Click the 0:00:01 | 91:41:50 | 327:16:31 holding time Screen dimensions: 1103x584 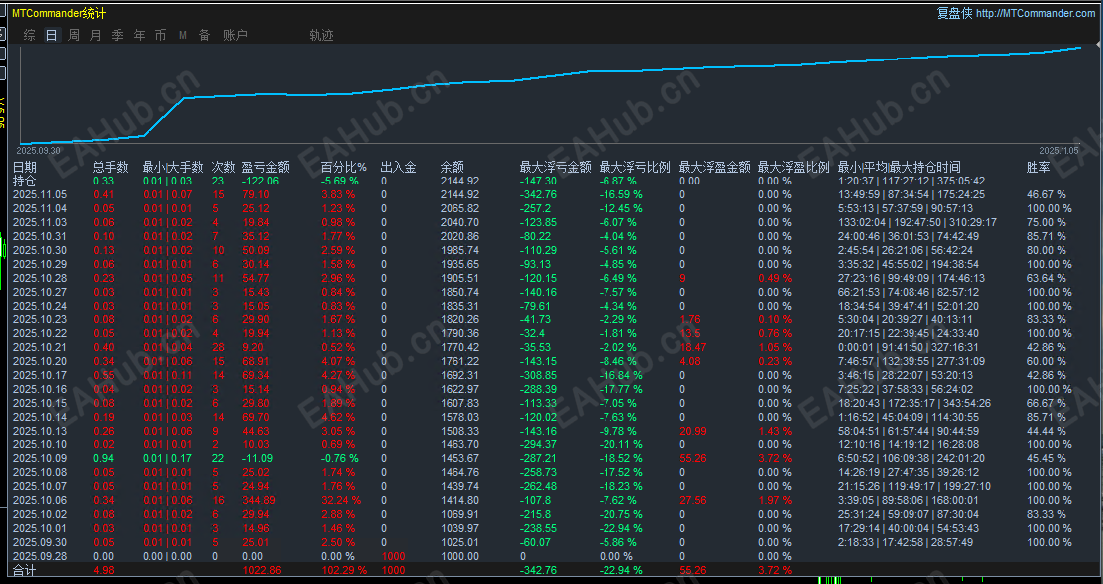pyautogui.click(x=908, y=347)
